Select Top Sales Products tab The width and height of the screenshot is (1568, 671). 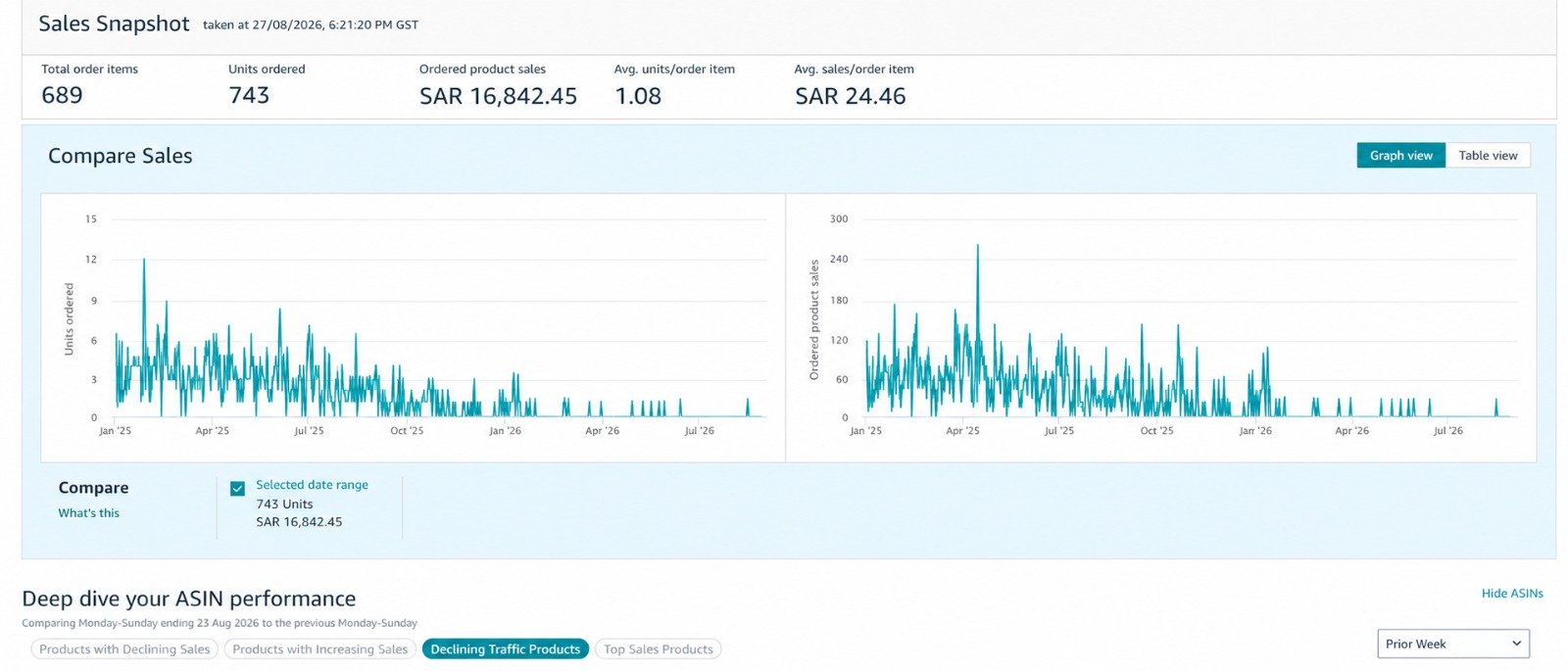658,649
